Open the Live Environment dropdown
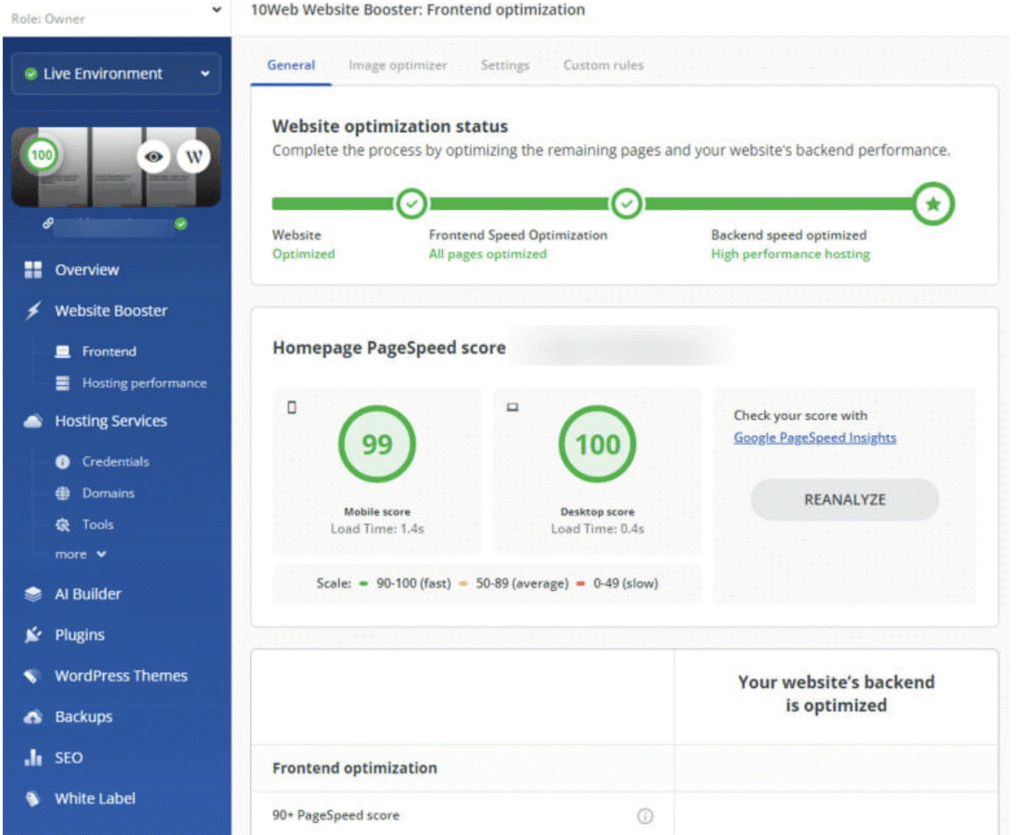The width and height of the screenshot is (1024, 835). click(x=116, y=74)
